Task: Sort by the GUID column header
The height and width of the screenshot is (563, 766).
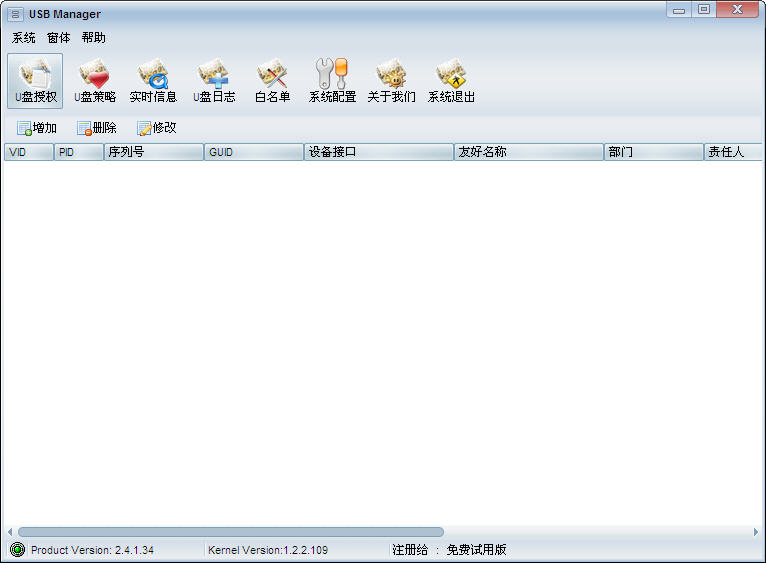Action: (x=254, y=152)
